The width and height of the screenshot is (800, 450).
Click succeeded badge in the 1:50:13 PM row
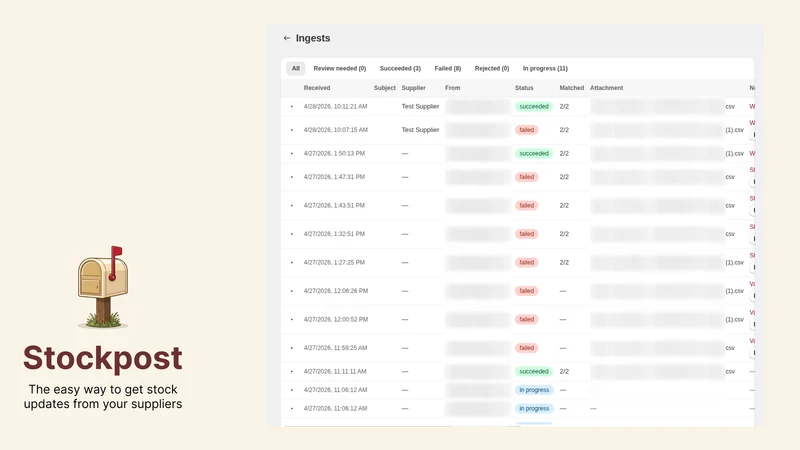click(534, 154)
